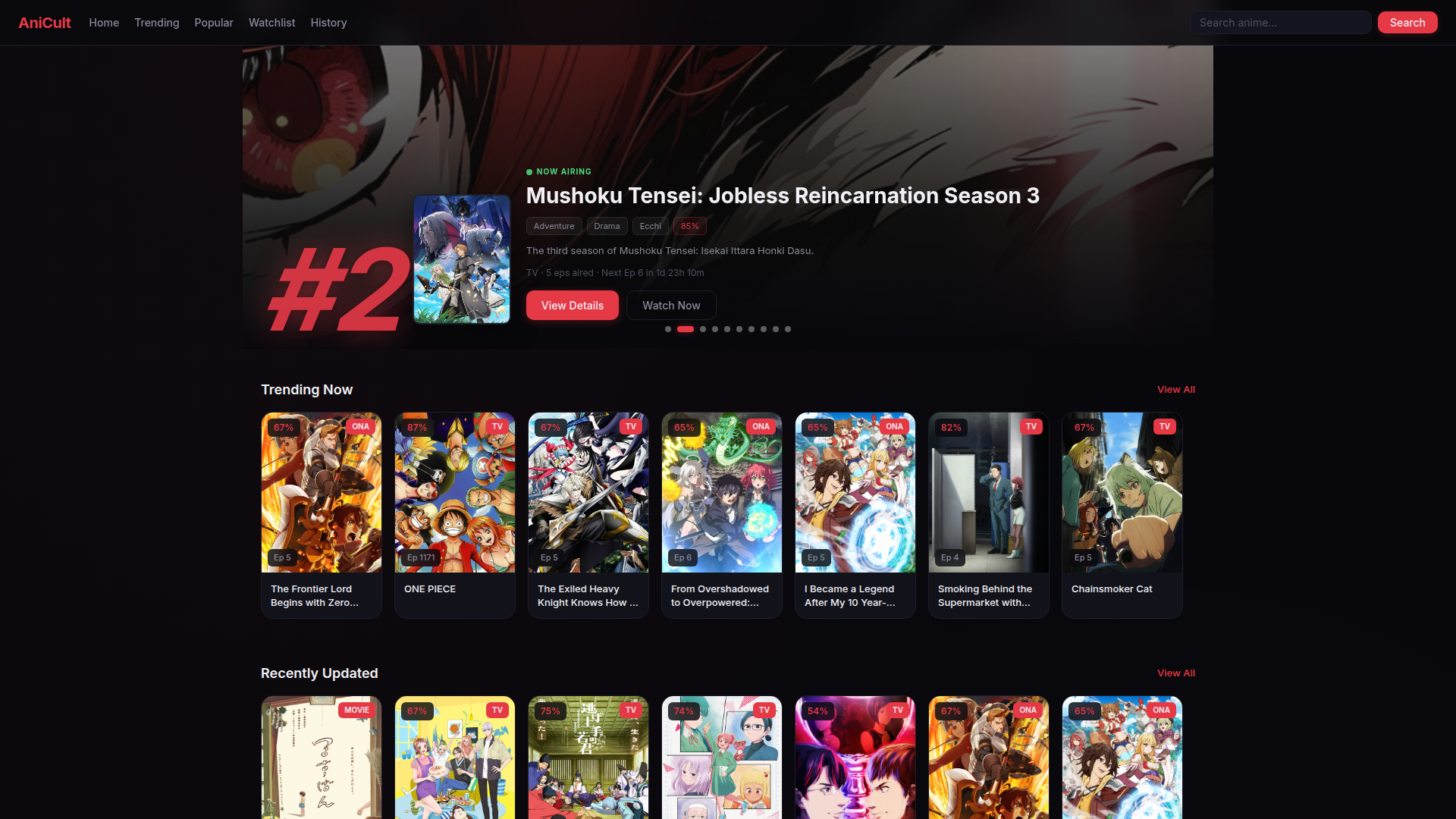Screen dimensions: 1456x819
Task: Open I Became a Legend poster
Action: [855, 493]
